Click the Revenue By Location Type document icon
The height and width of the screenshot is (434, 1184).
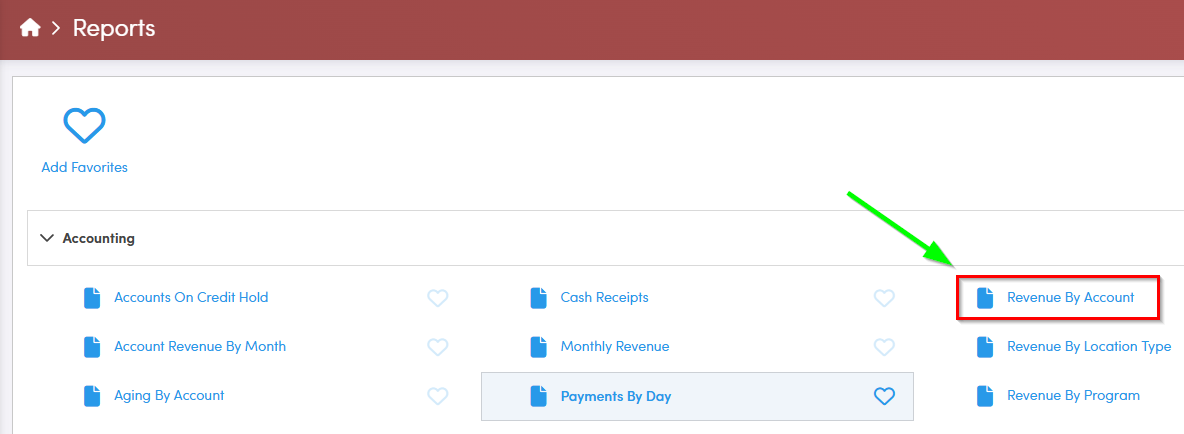click(985, 346)
